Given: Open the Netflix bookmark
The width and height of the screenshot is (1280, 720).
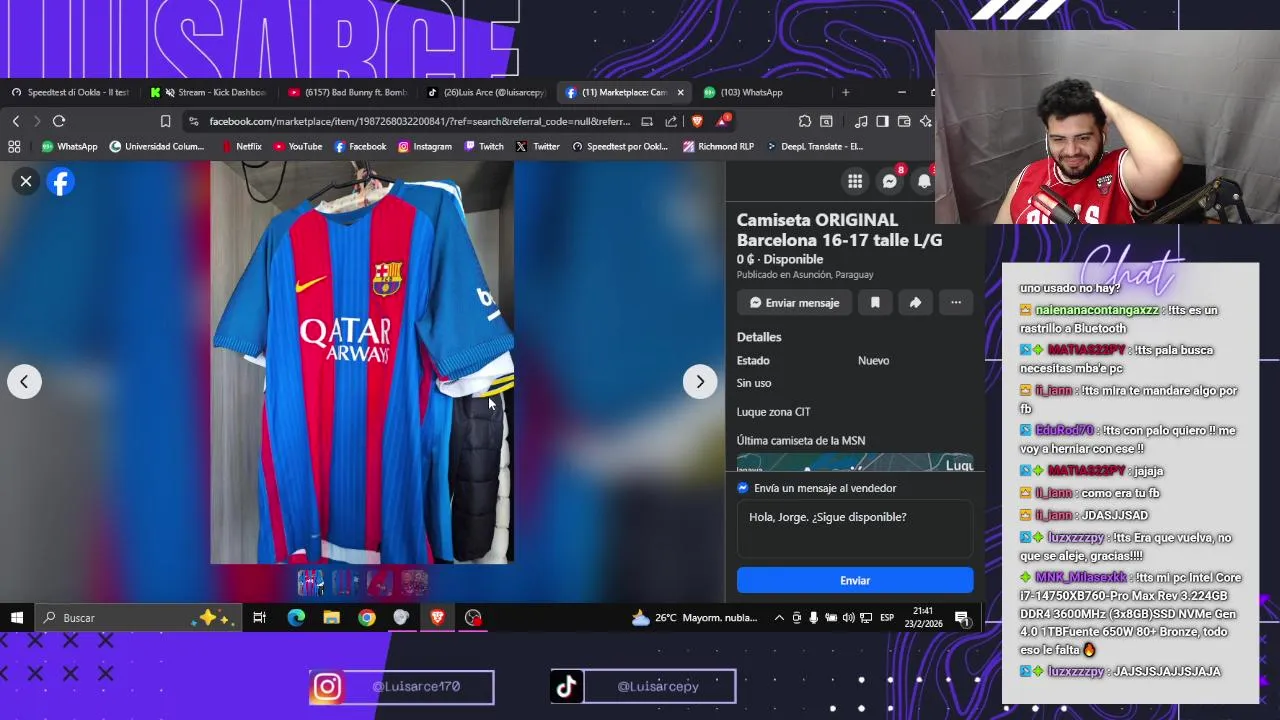Looking at the screenshot, I should tap(241, 146).
